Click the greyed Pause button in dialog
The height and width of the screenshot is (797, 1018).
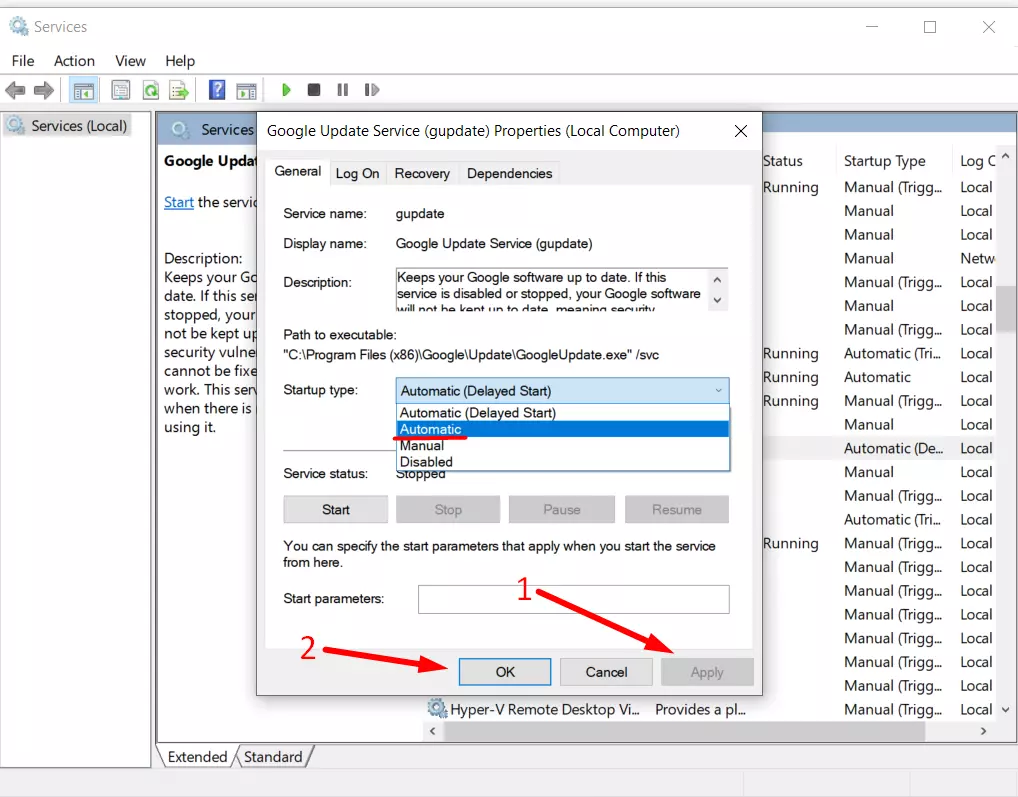click(562, 509)
